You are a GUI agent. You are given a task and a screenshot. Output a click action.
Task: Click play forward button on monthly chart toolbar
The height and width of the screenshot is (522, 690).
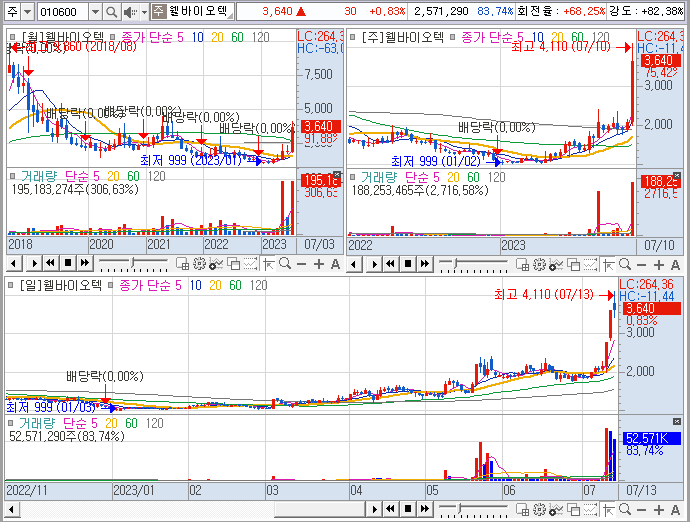[x=33, y=264]
